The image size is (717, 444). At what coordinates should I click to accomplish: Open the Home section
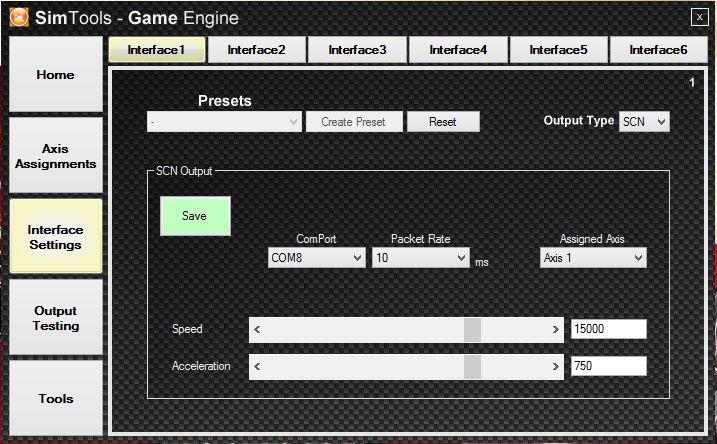(x=56, y=74)
